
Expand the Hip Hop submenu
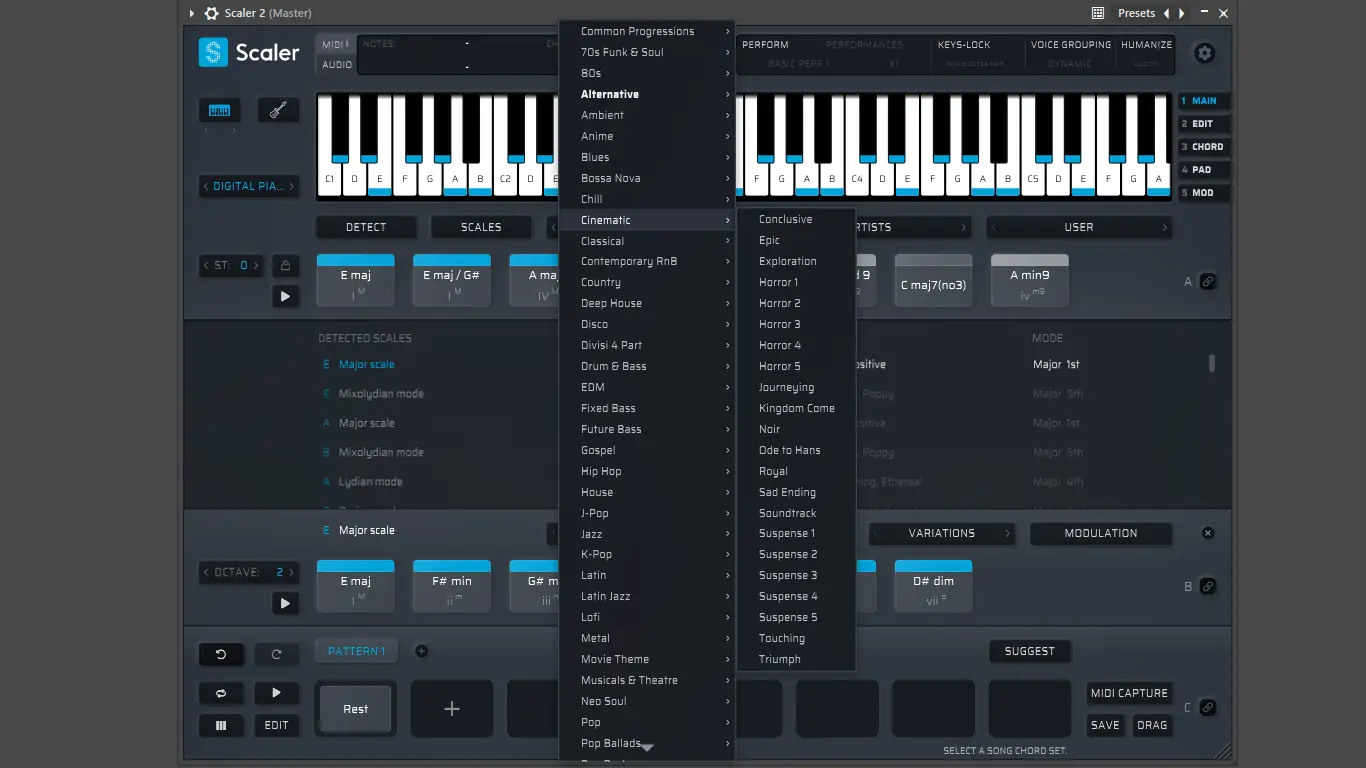click(647, 471)
